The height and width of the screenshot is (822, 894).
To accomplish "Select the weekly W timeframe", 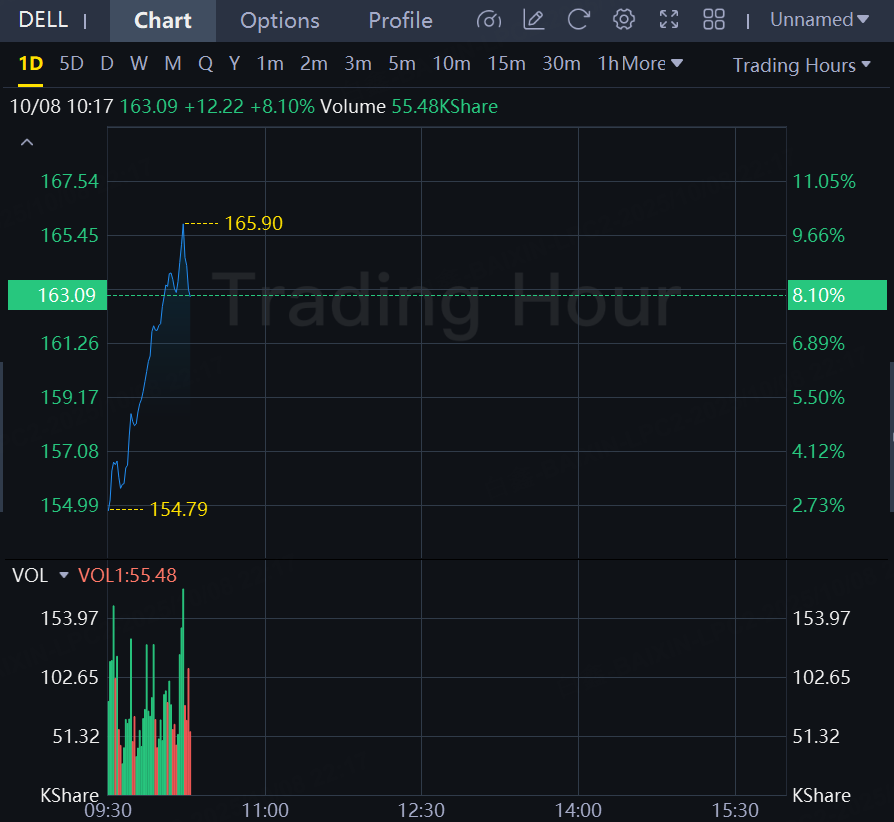I will coord(139,63).
